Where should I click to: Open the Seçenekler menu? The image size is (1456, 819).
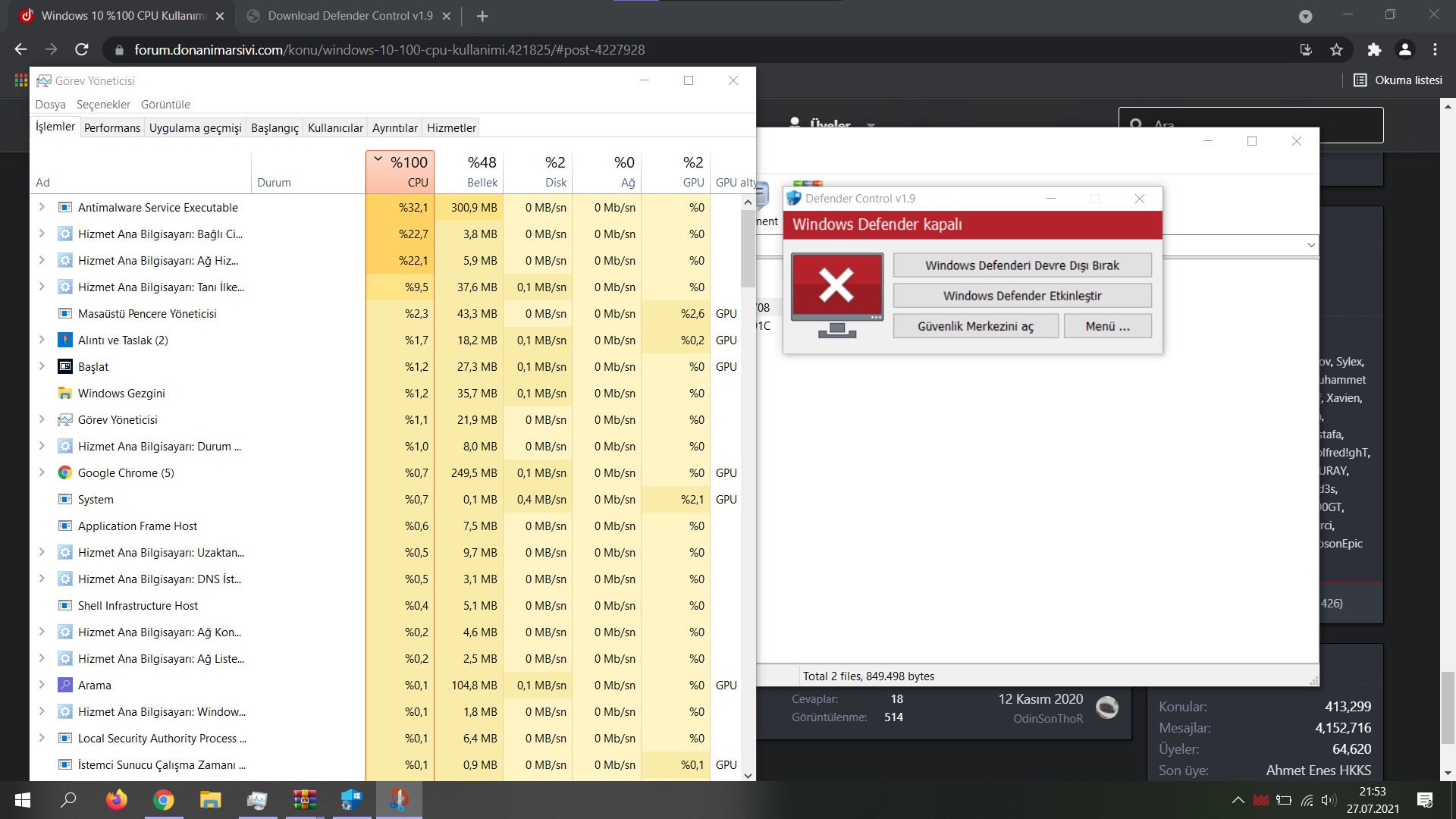pyautogui.click(x=103, y=105)
